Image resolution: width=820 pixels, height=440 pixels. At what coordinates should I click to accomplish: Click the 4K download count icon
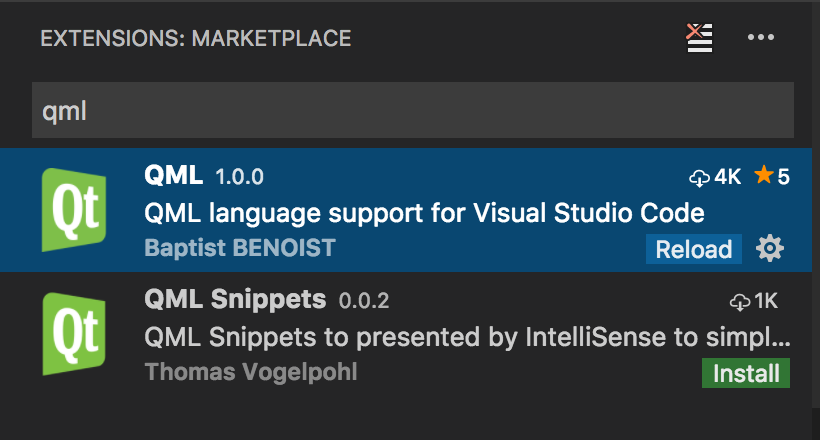(700, 177)
